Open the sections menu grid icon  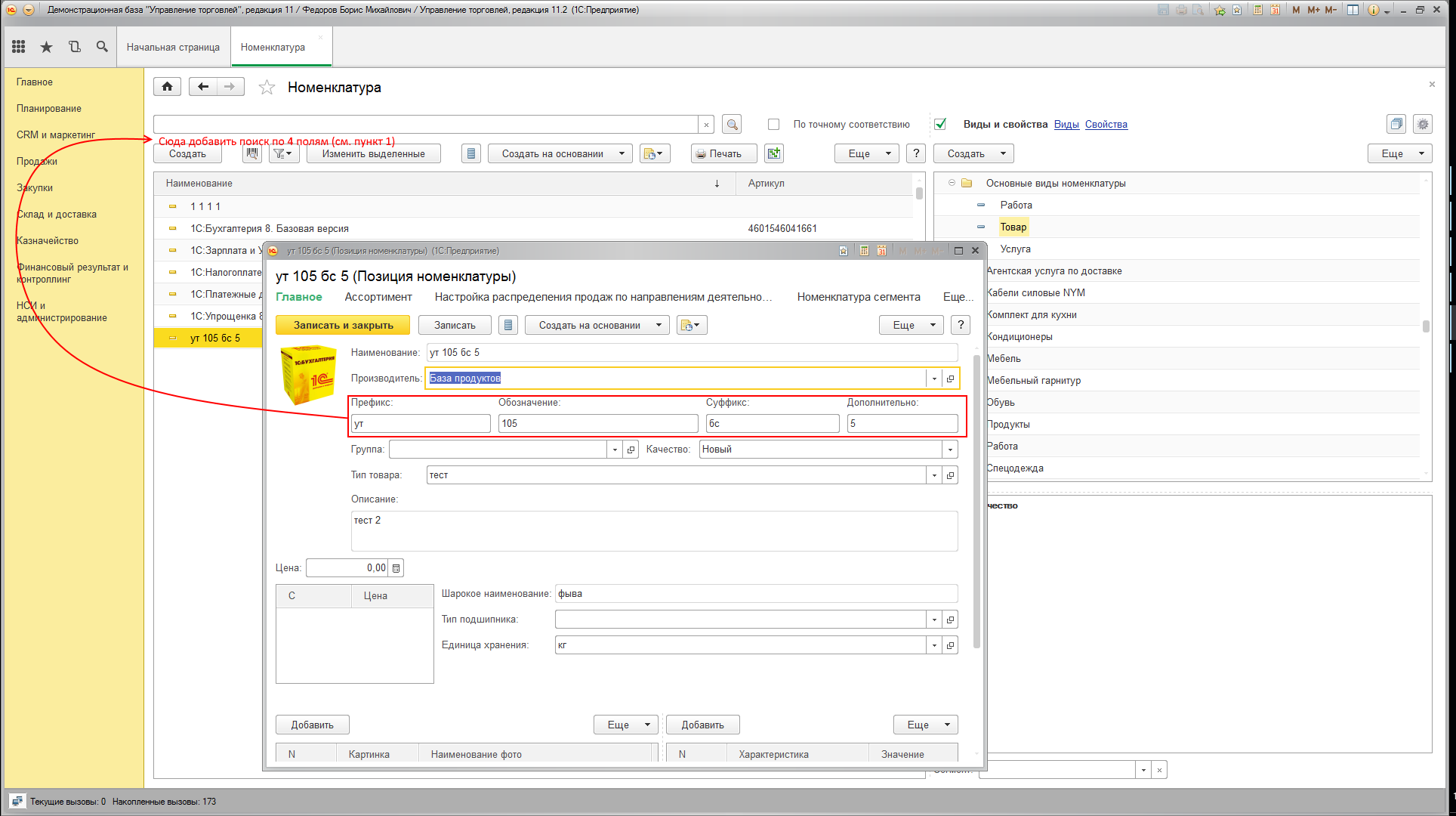19,47
